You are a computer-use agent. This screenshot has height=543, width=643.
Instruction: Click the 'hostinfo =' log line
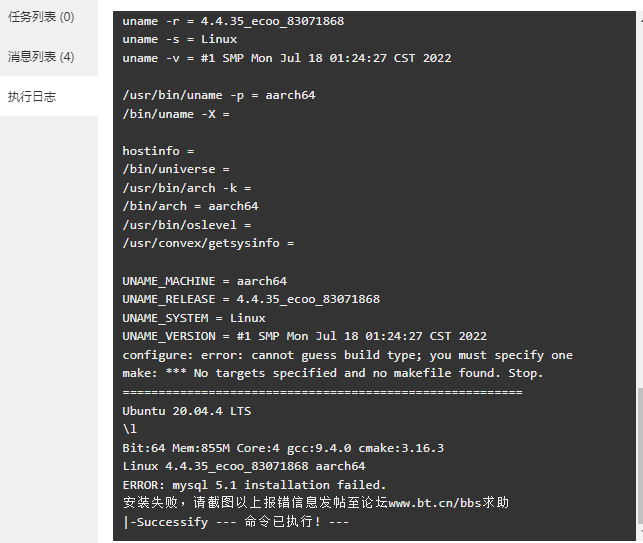coord(158,151)
